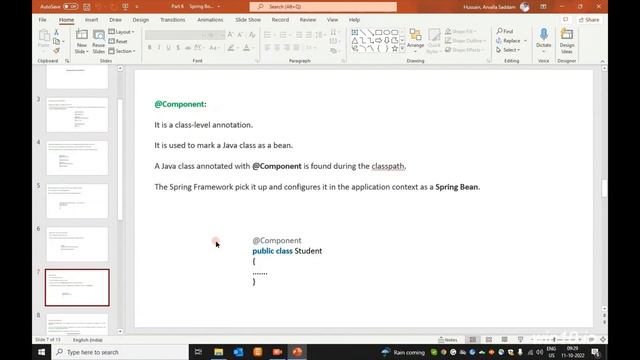640x360 pixels.
Task: Click Reset slide button
Action: point(118,41)
